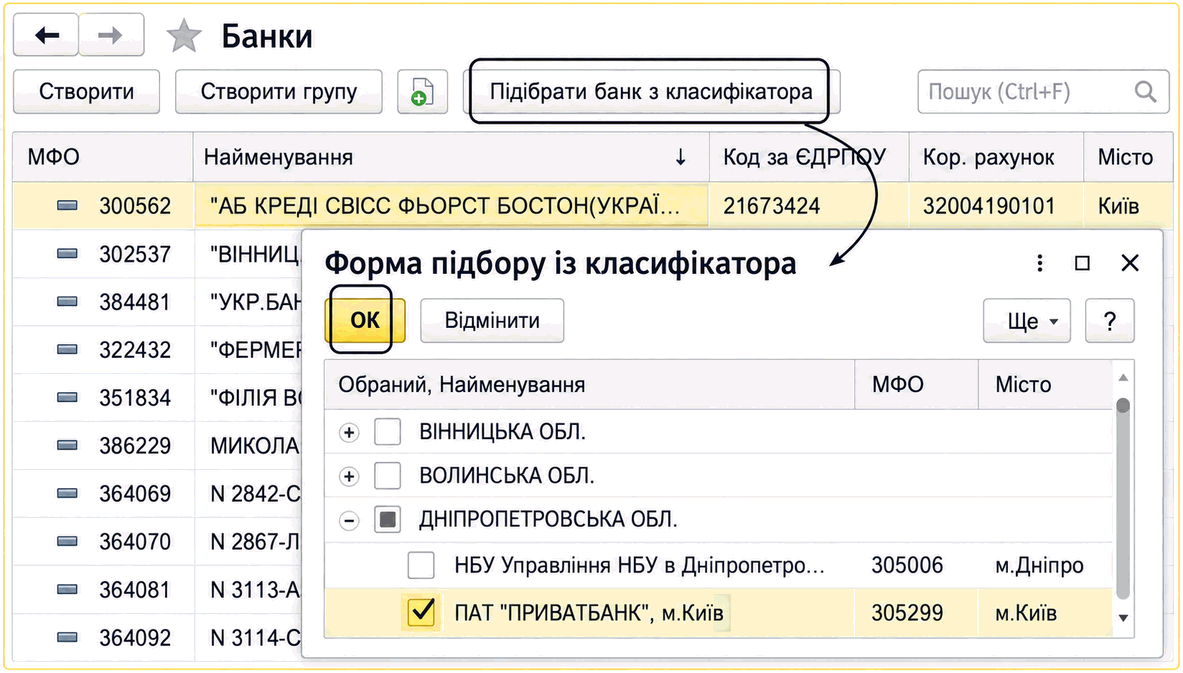1183x673 pixels.
Task: Click the 21673424 ЄДРПОУ cell
Action: coord(809,205)
